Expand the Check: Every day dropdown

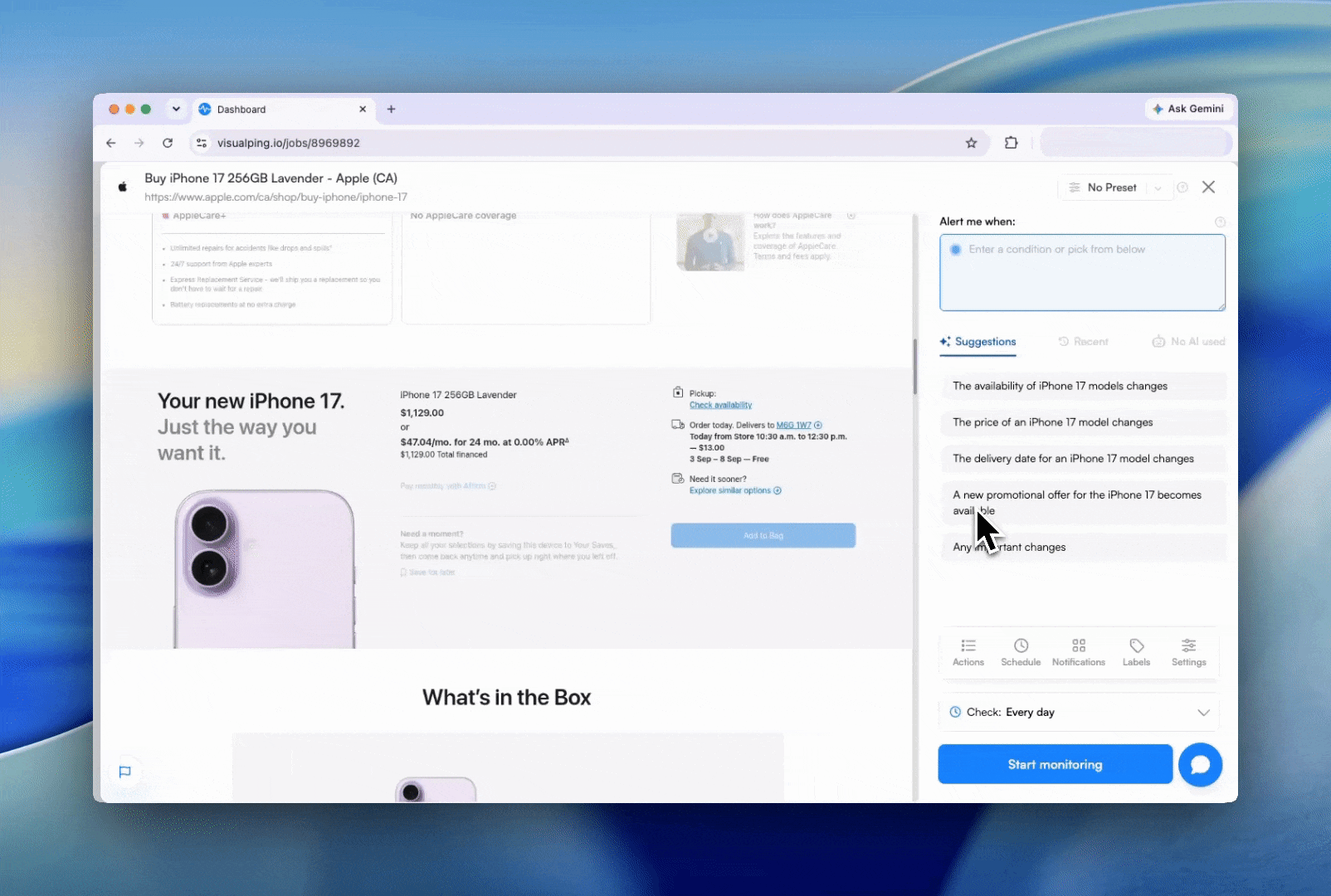tap(1080, 713)
